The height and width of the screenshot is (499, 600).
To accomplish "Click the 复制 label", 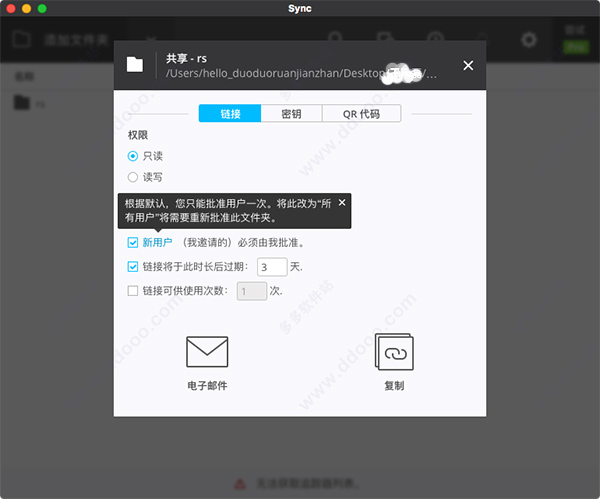I will point(394,385).
